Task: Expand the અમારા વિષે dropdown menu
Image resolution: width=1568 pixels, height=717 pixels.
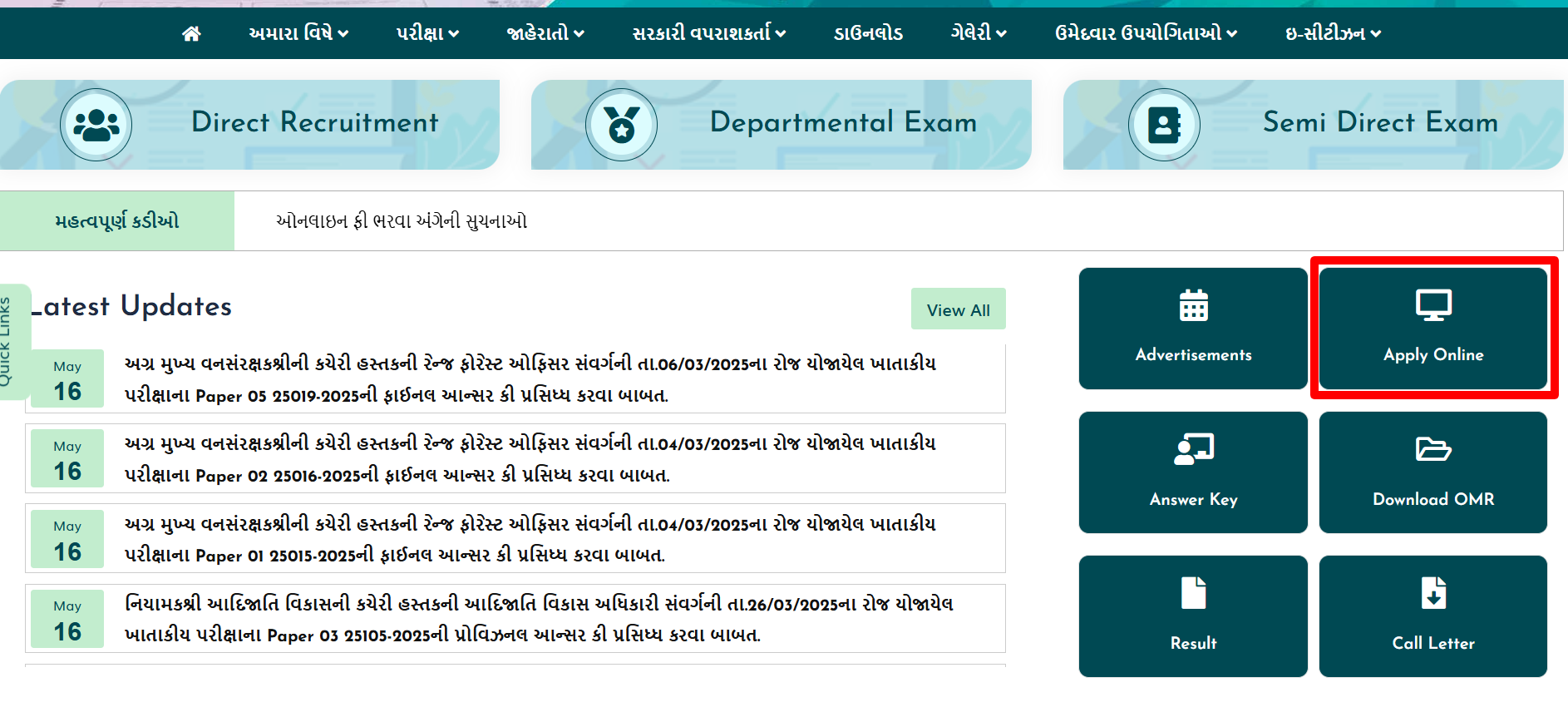Action: 298,33
